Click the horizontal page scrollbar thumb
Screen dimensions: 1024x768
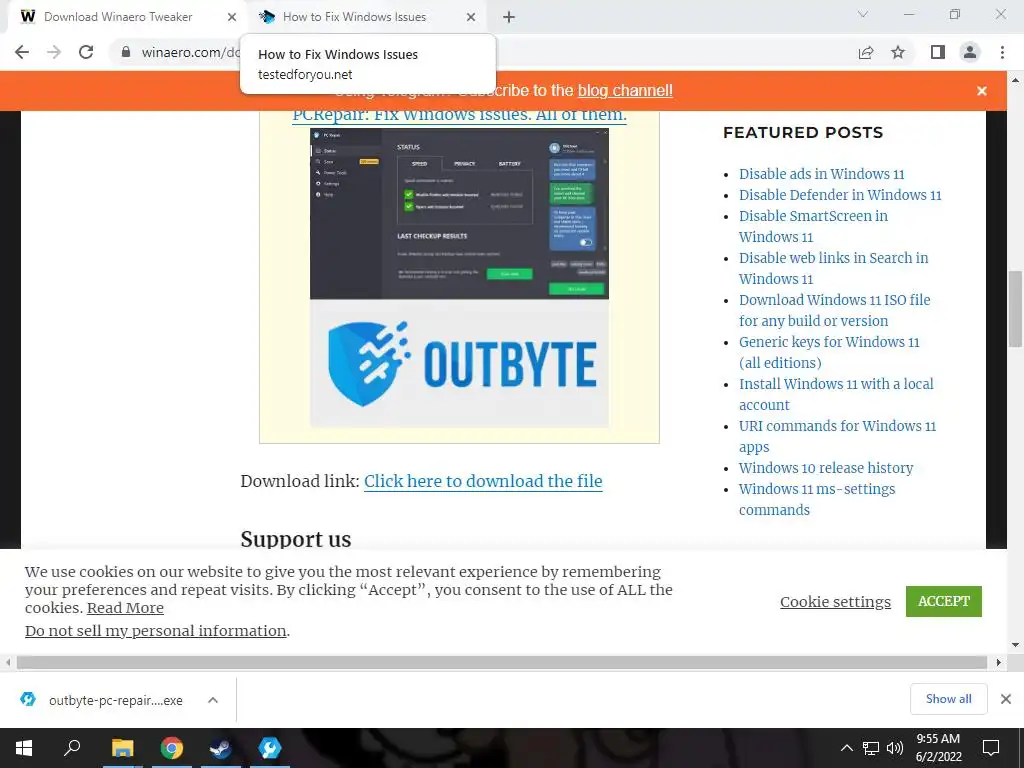[502, 662]
